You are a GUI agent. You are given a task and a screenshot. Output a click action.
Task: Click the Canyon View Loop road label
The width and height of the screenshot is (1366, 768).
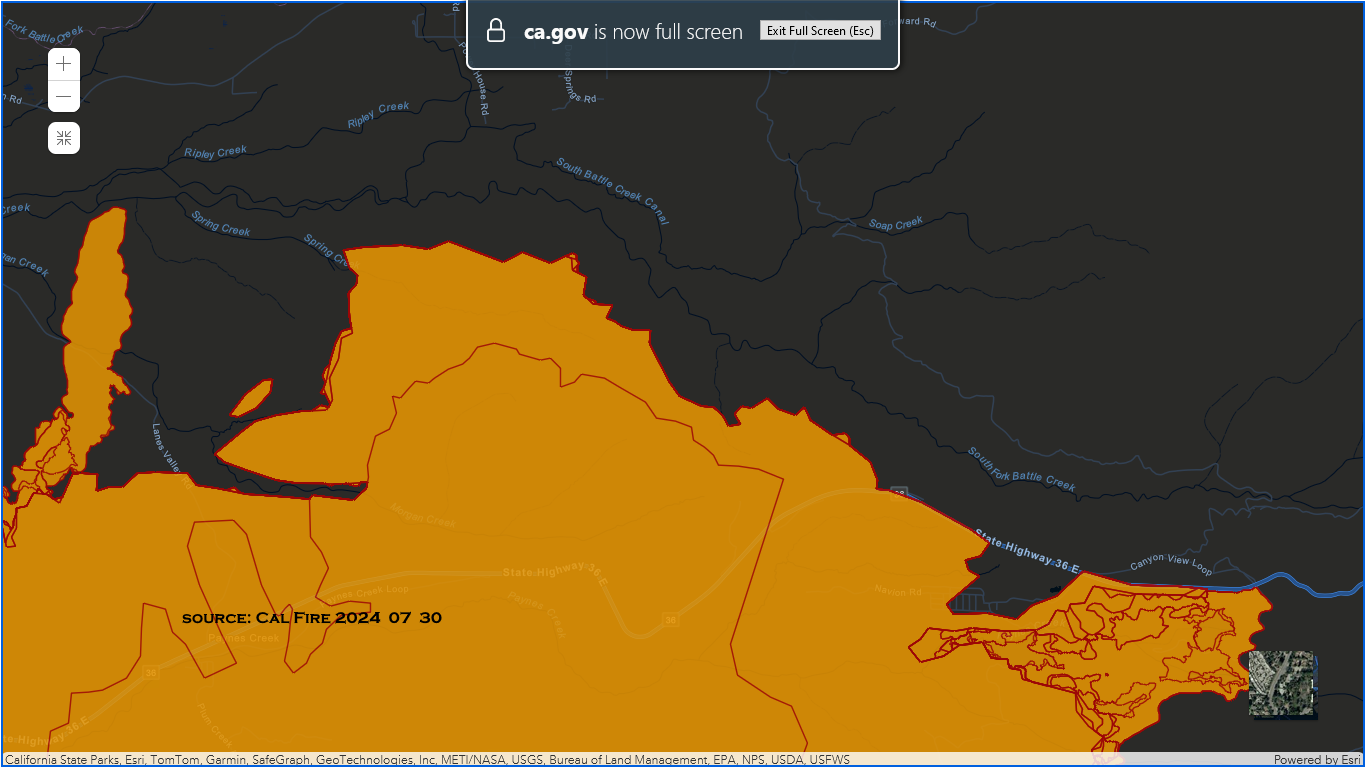pos(1171,566)
